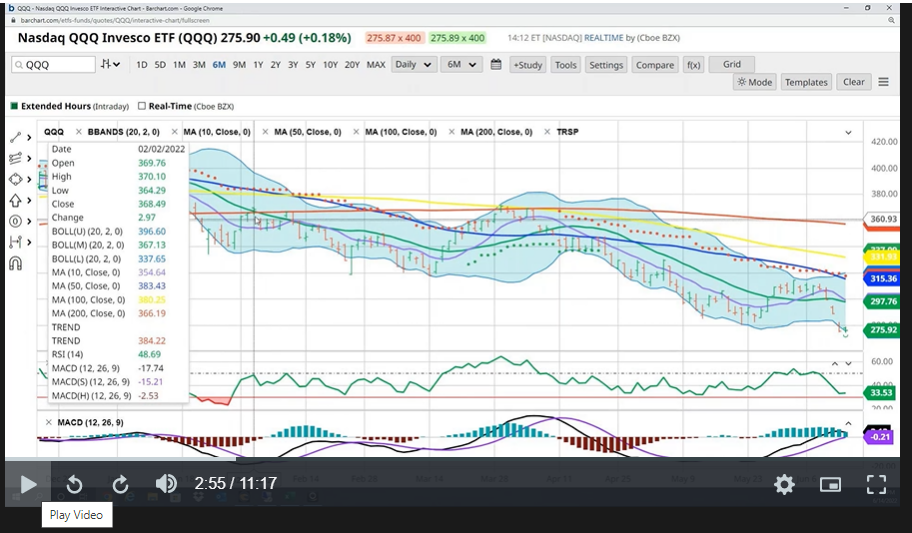Click the Grid button
912x533 pixels.
tap(731, 64)
